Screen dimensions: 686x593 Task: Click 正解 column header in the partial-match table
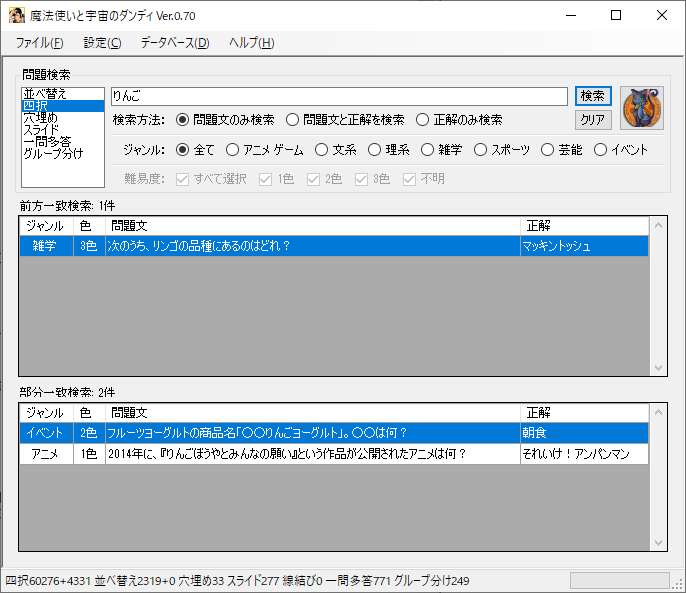[584, 412]
